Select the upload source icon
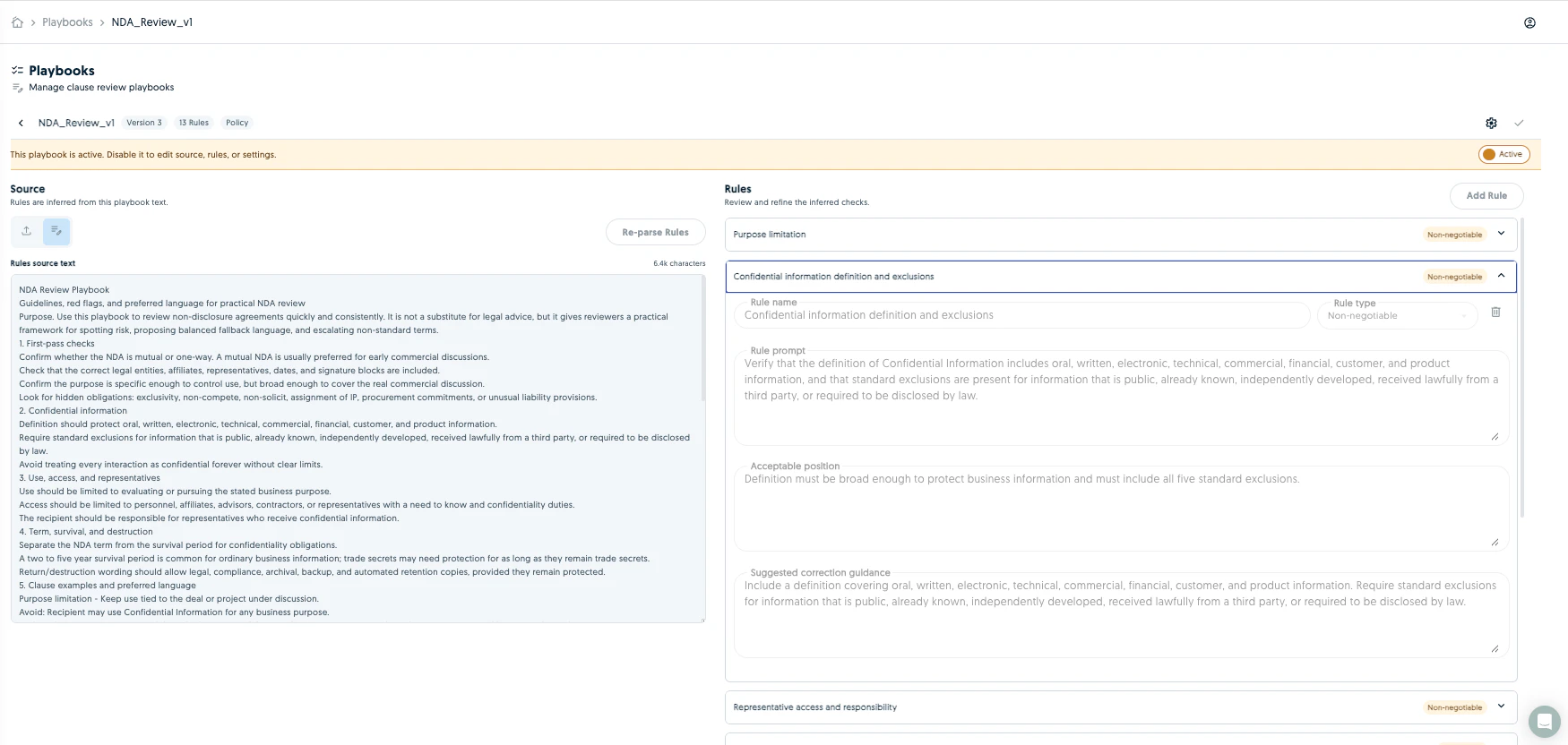This screenshot has height=745, width=1568. coord(27,231)
